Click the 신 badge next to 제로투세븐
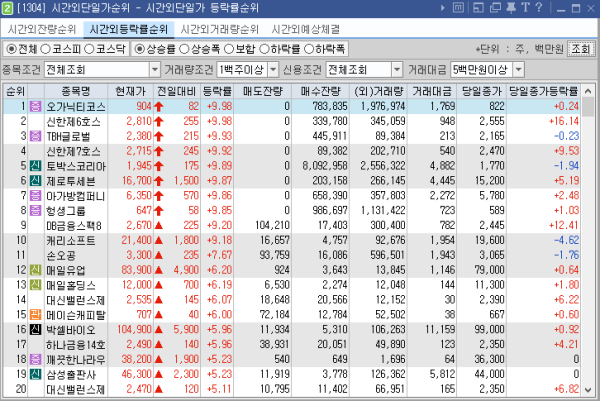This screenshot has width=600, height=401. tap(36, 181)
